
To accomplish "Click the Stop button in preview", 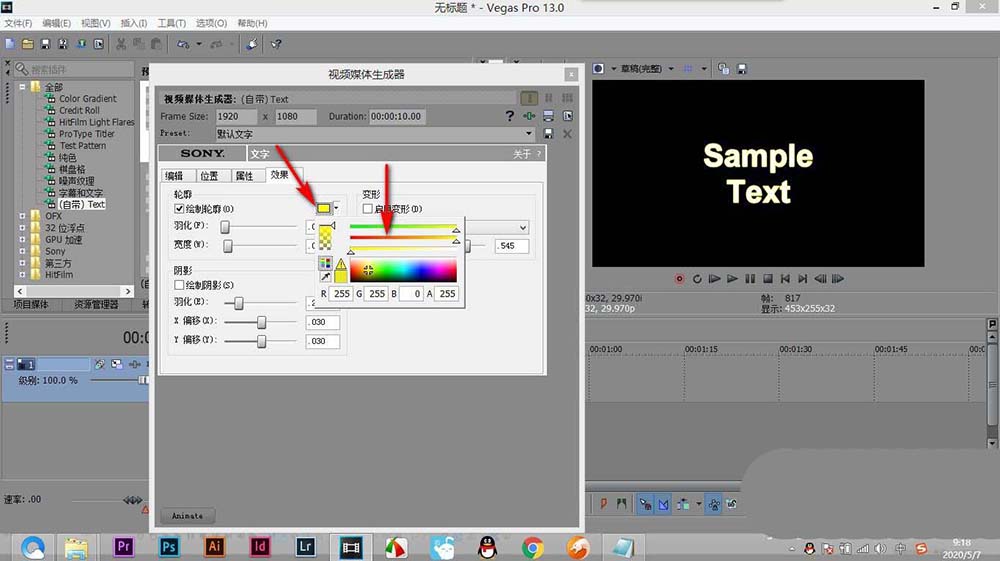I will pyautogui.click(x=768, y=279).
